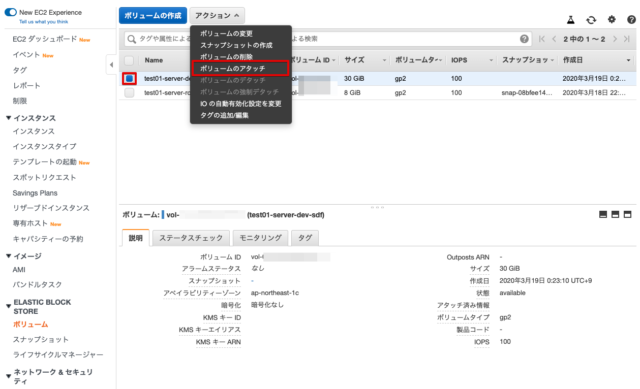
Task: Open the タグ tab in details
Action: click(x=305, y=238)
